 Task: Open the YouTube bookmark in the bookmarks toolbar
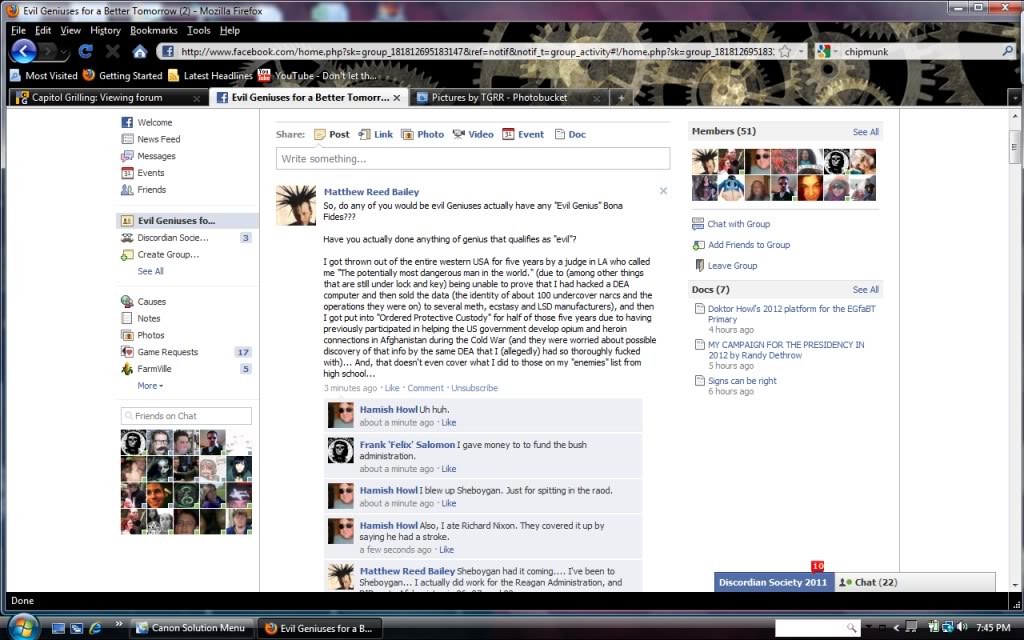[x=317, y=76]
